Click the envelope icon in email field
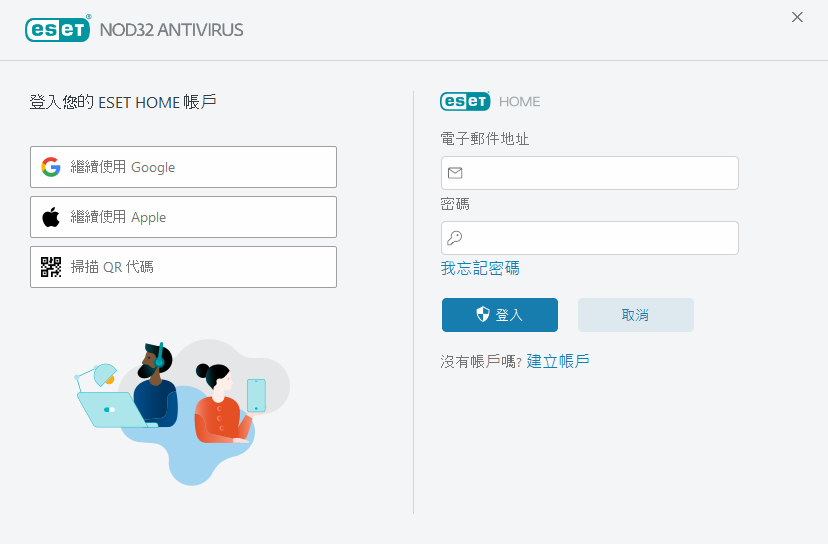The height and width of the screenshot is (544, 828). [455, 173]
